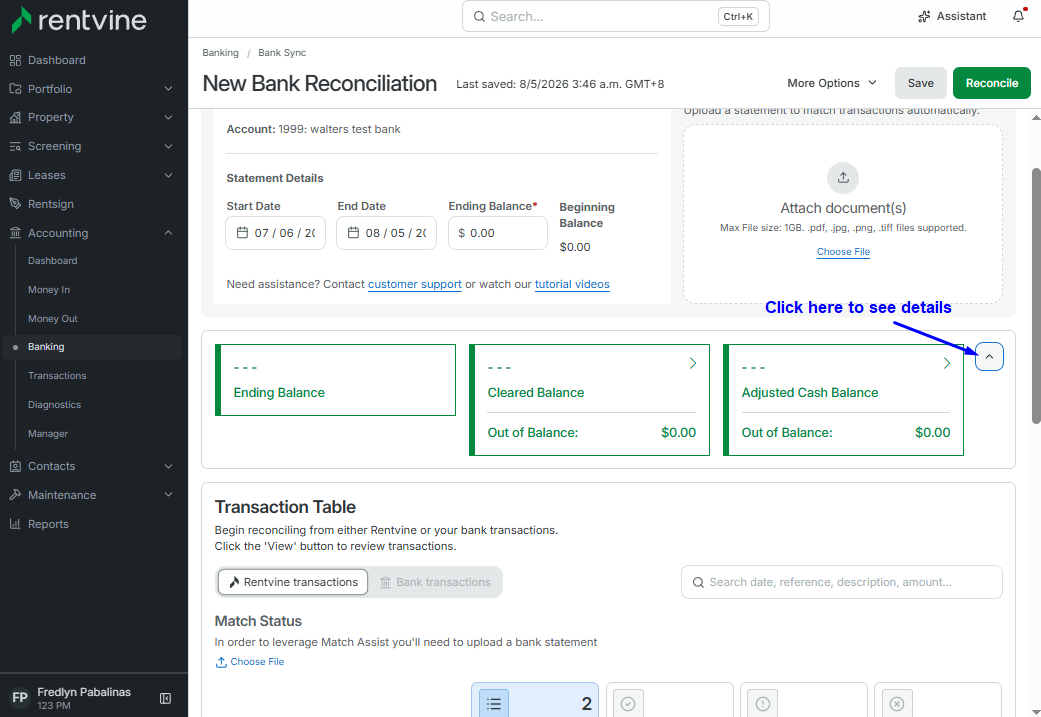Click the transaction search field
This screenshot has width=1041, height=717.
click(x=842, y=582)
